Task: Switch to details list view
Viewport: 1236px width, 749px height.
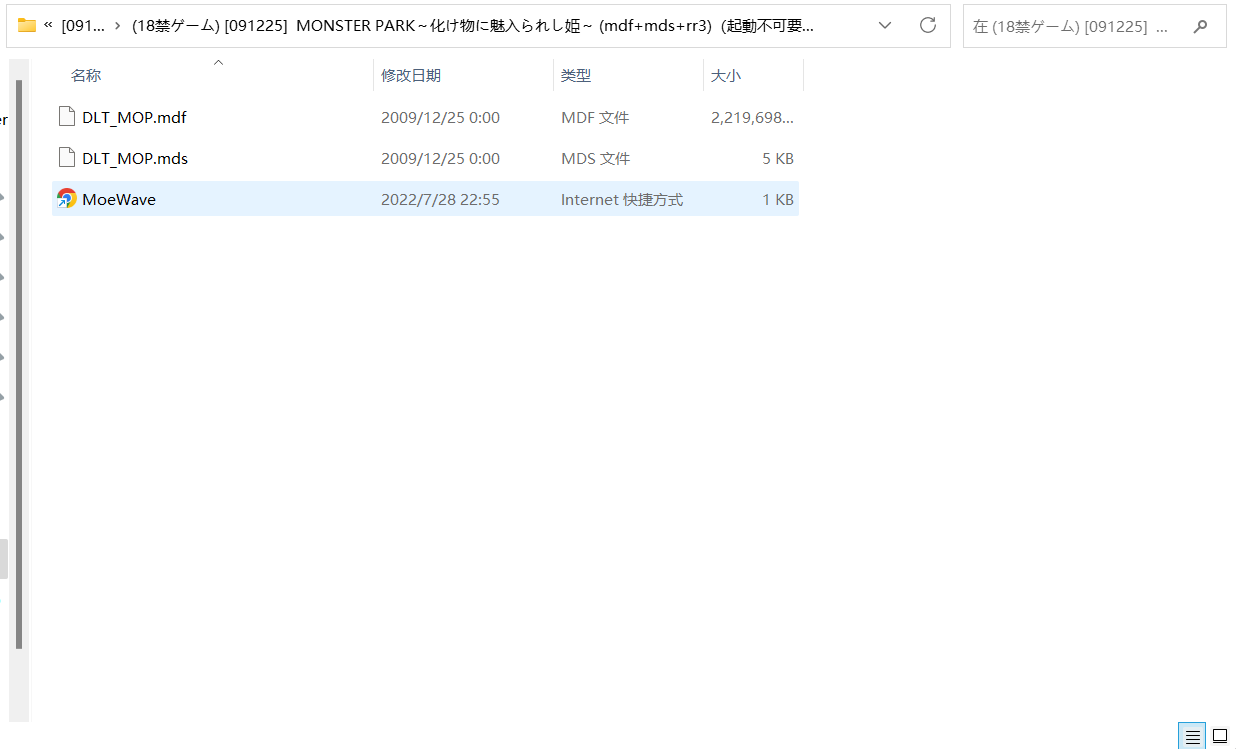Action: pyautogui.click(x=1192, y=737)
